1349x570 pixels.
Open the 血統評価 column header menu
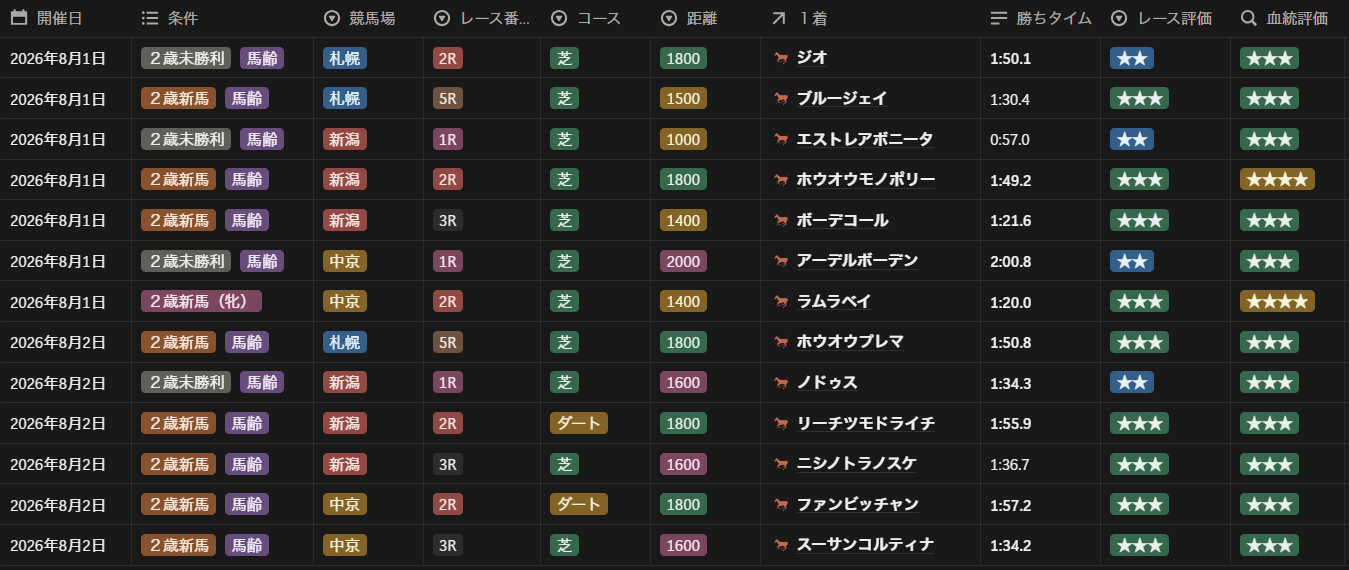[1289, 18]
